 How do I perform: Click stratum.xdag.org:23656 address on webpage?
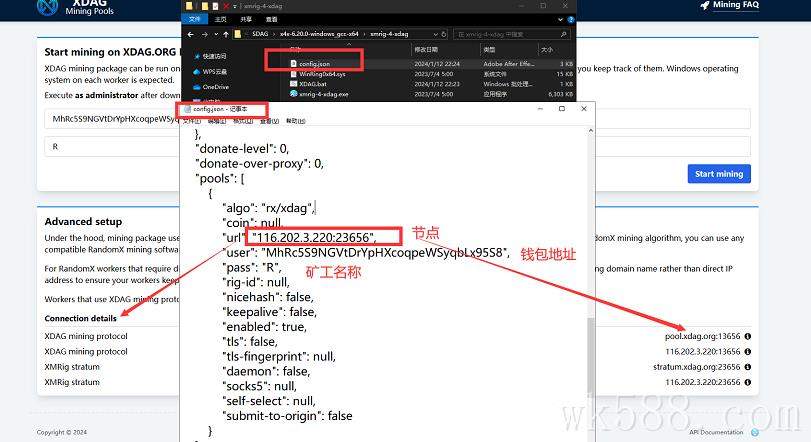[696, 367]
